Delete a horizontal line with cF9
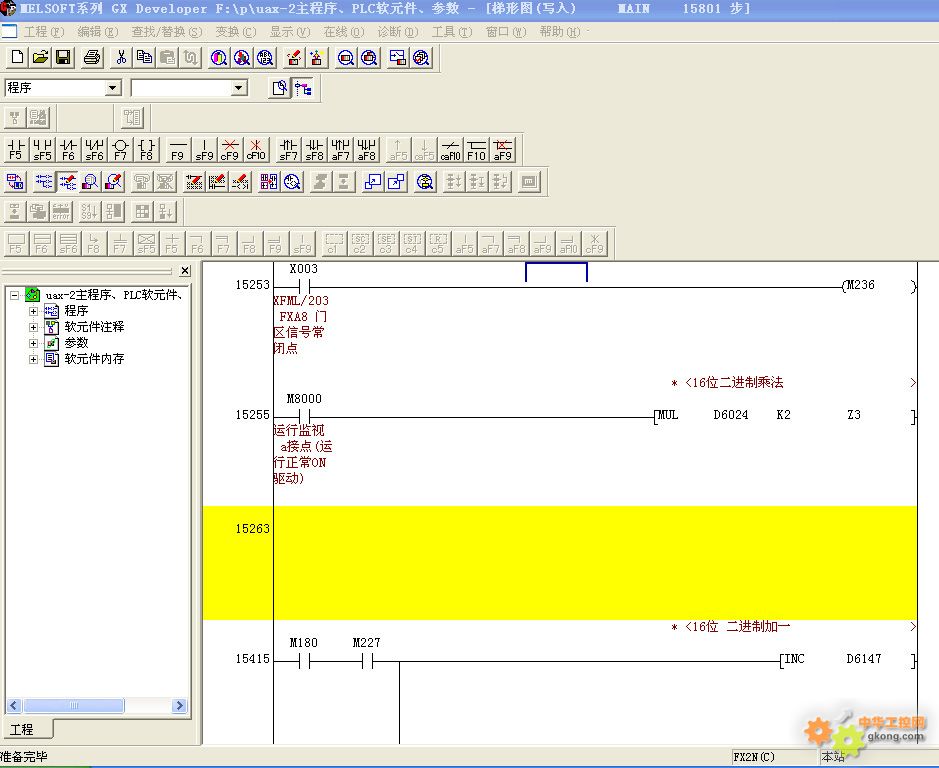939x768 pixels. [x=229, y=150]
